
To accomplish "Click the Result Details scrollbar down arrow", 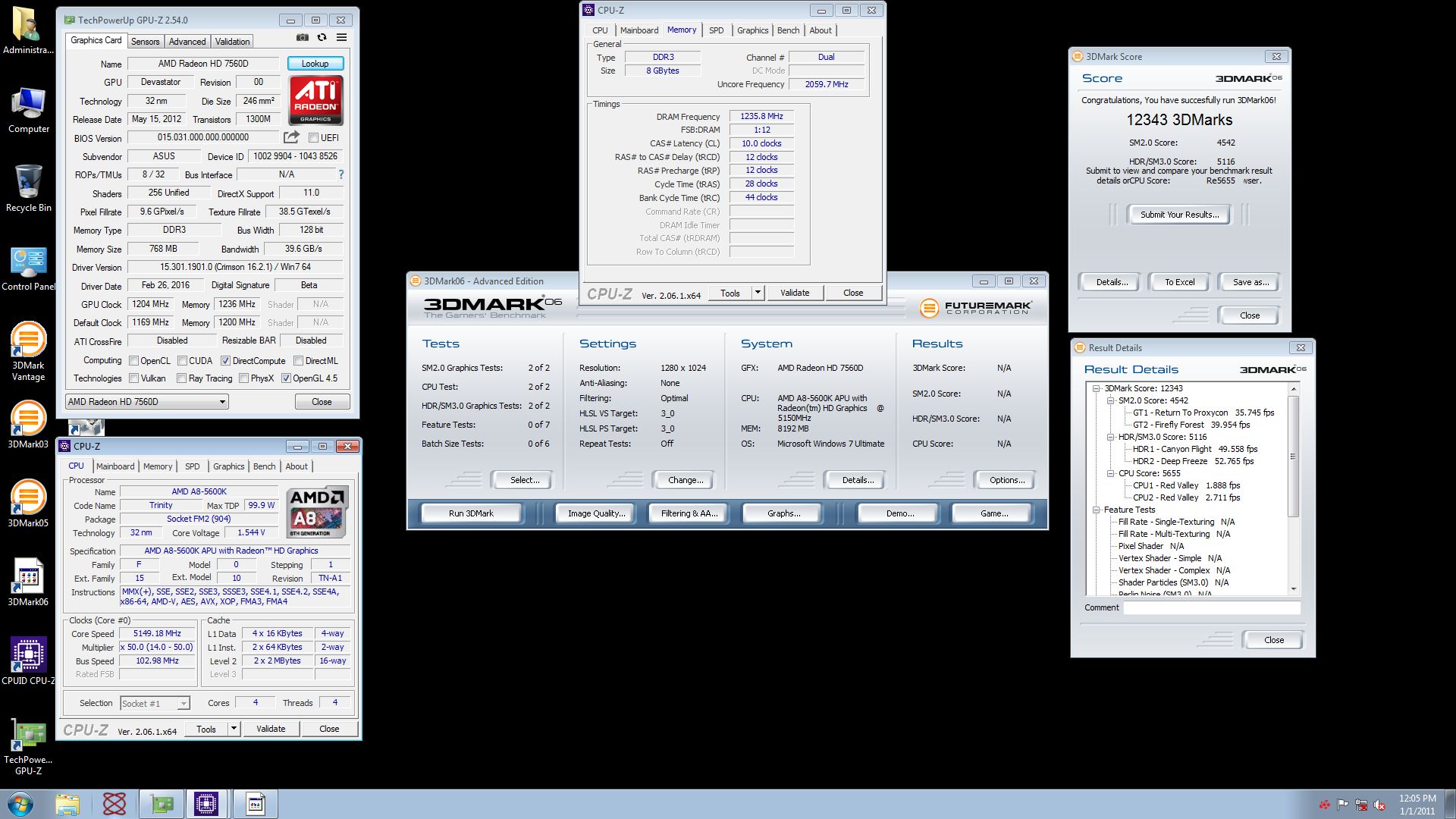I will pyautogui.click(x=1294, y=588).
